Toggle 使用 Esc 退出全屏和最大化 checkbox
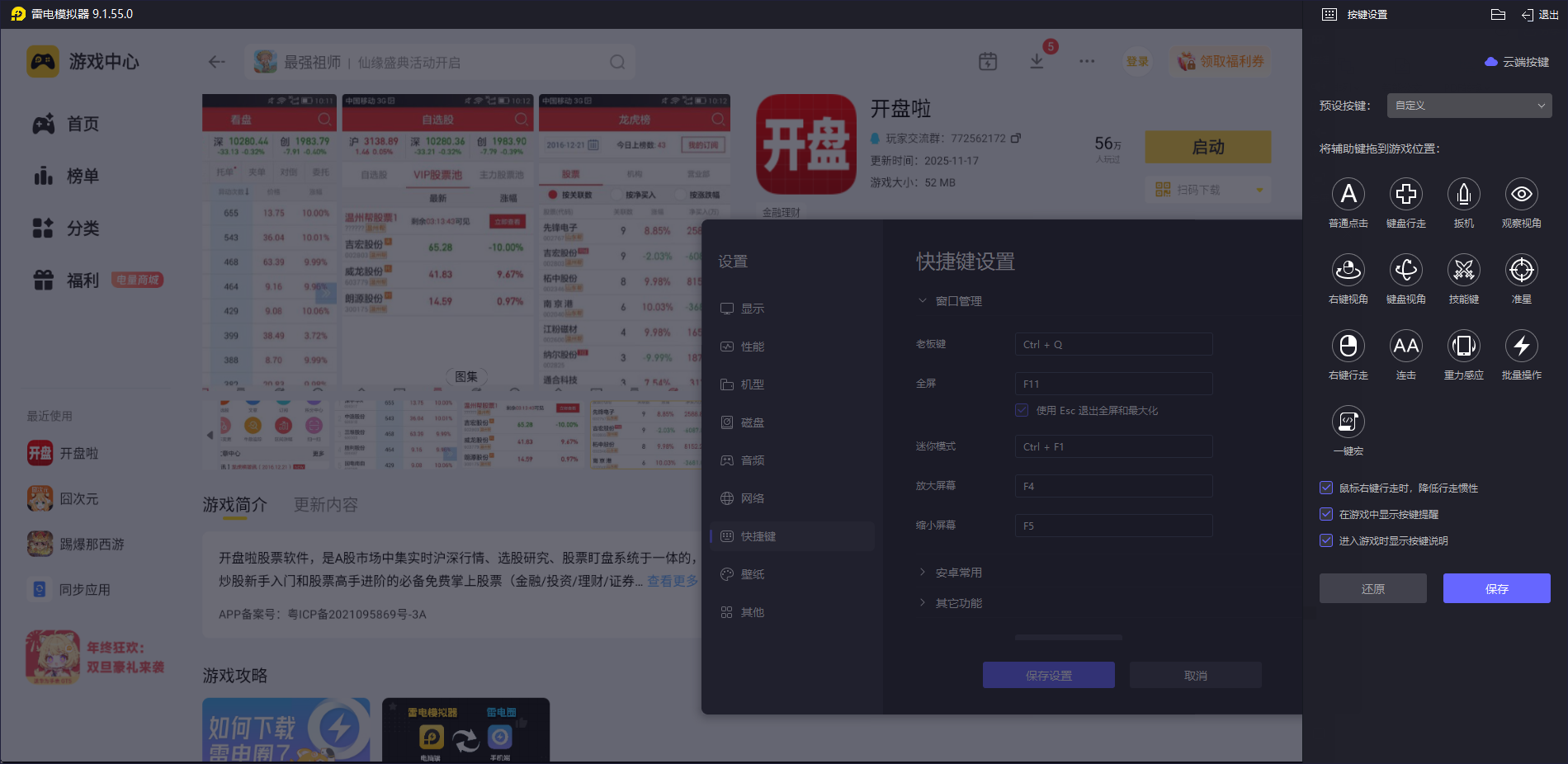 click(x=1022, y=410)
